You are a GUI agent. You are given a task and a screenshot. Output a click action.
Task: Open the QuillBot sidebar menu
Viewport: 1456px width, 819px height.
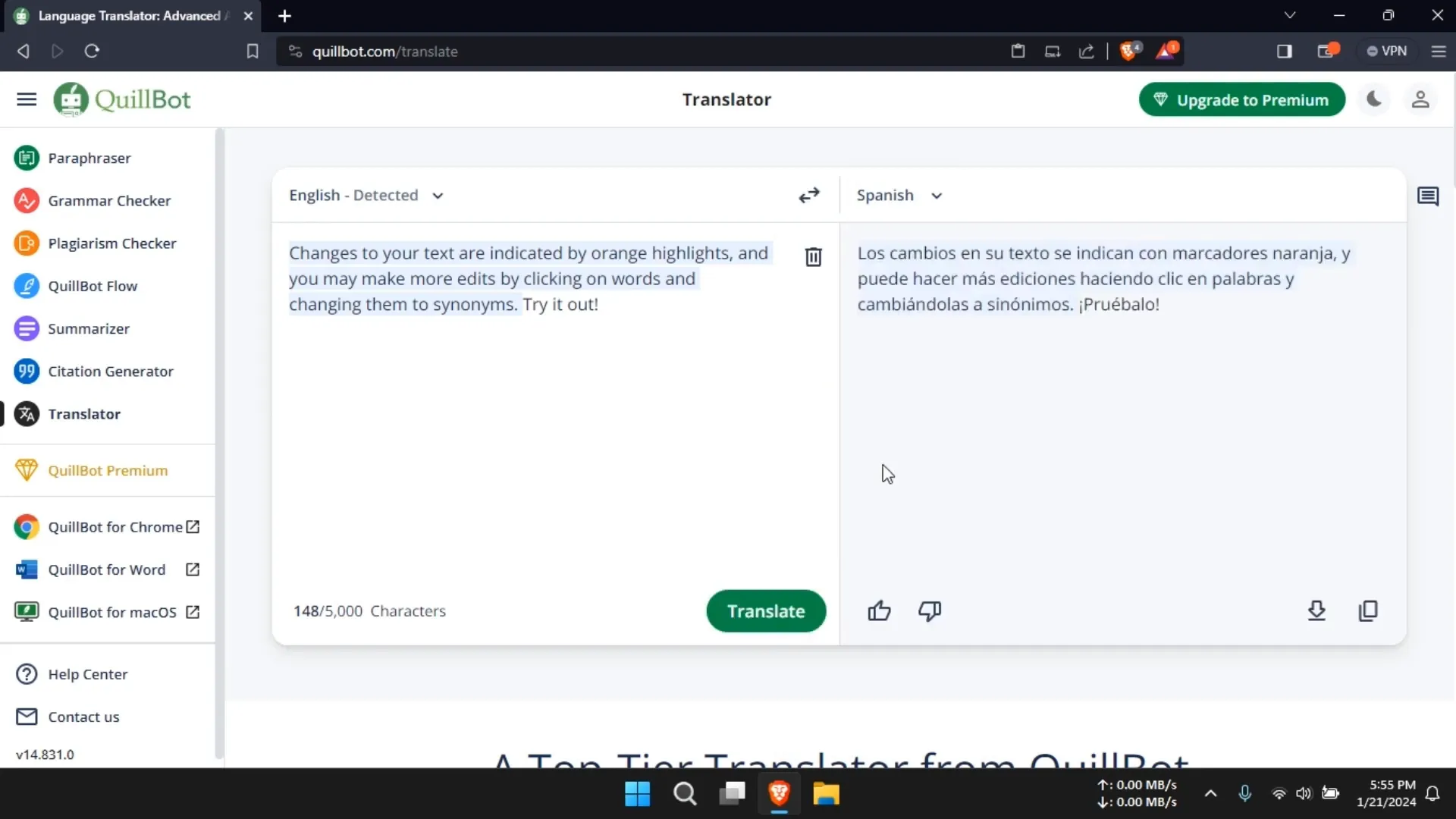point(26,99)
